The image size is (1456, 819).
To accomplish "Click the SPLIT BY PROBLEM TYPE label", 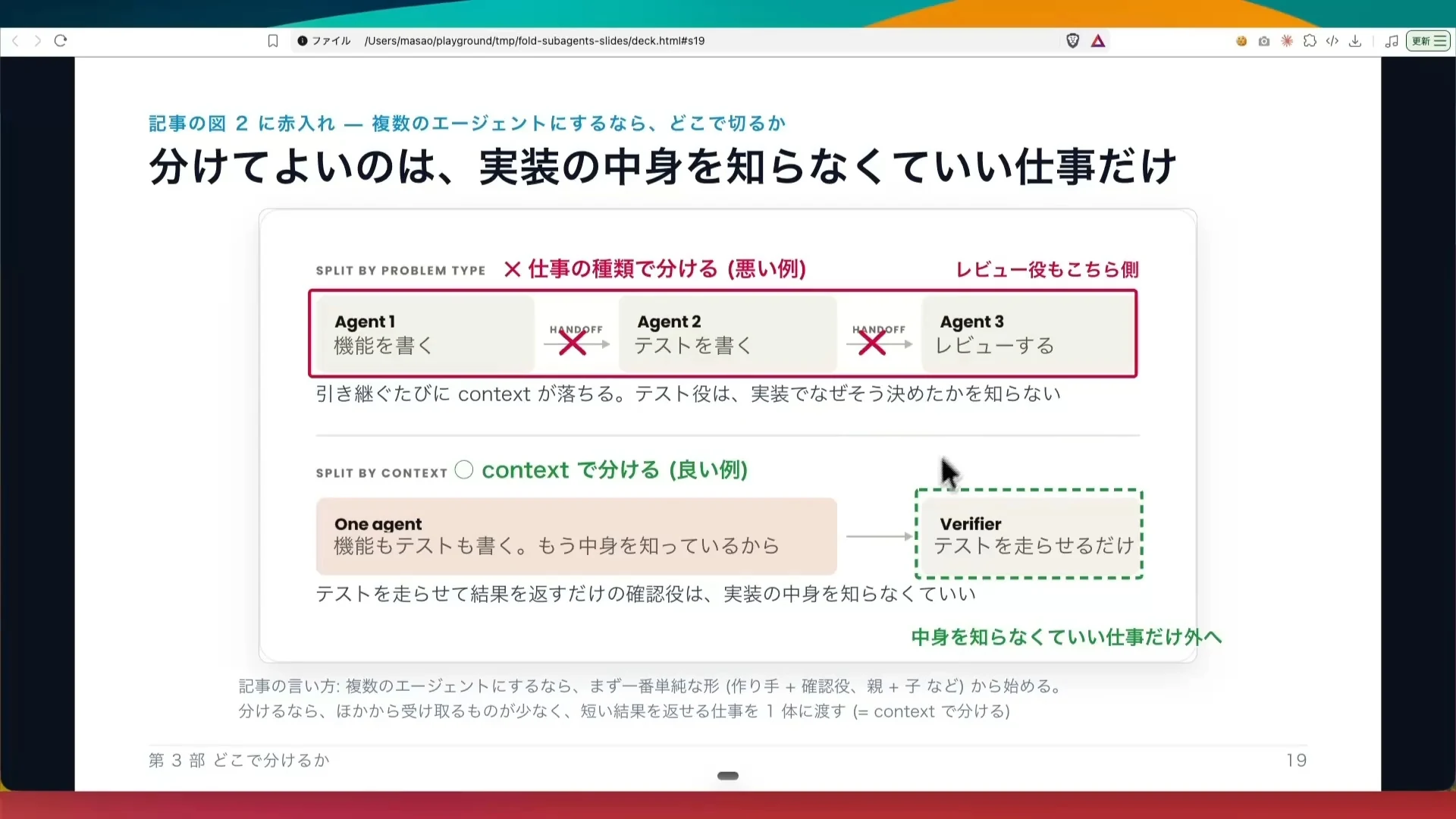I will 400,271.
